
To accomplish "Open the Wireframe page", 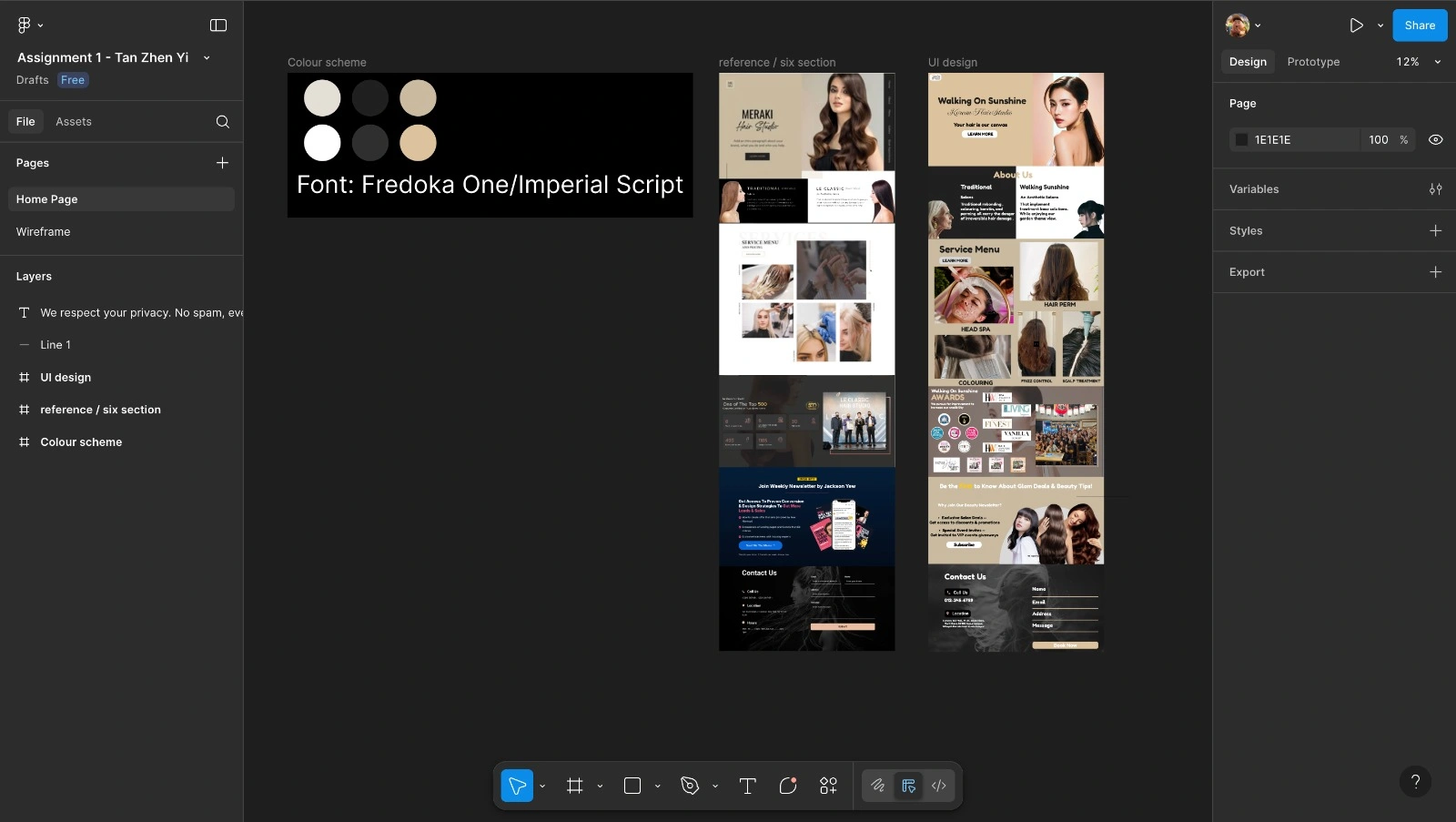I will click(x=44, y=232).
